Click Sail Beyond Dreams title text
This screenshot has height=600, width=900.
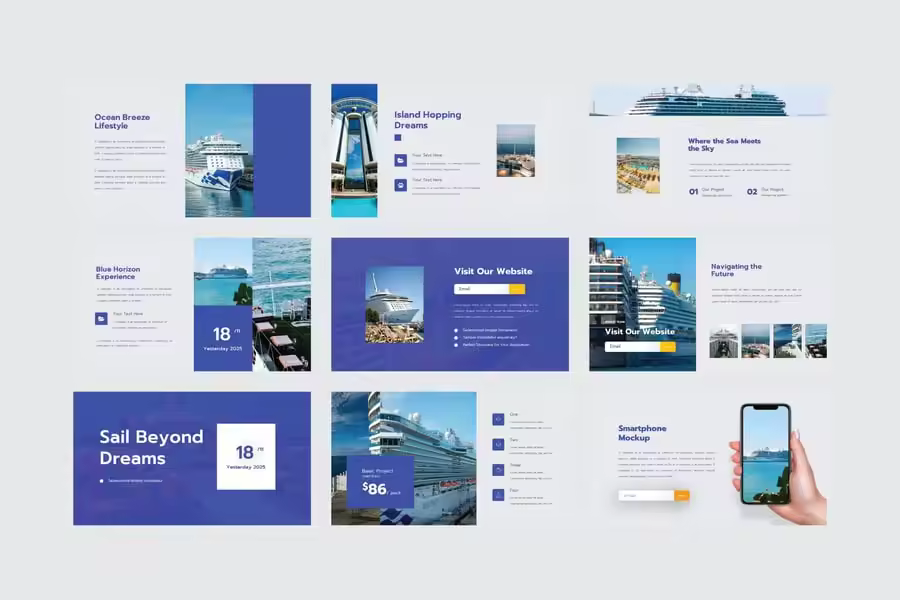click(151, 447)
